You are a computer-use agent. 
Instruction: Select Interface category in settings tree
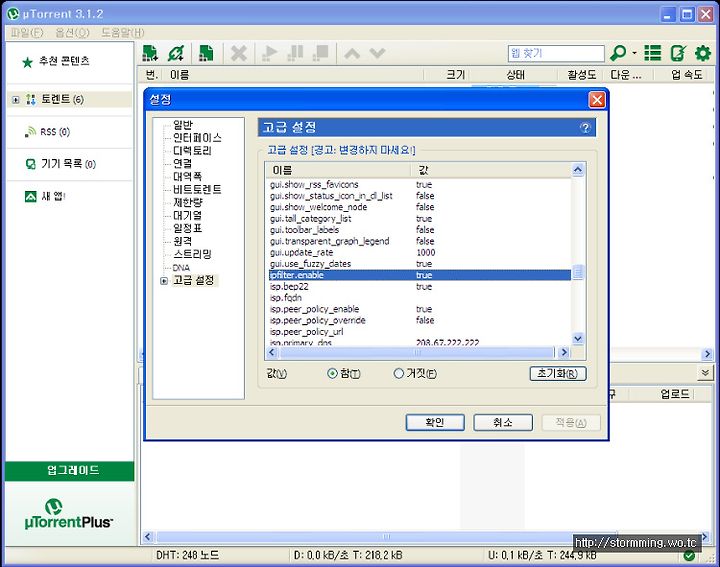click(x=197, y=138)
